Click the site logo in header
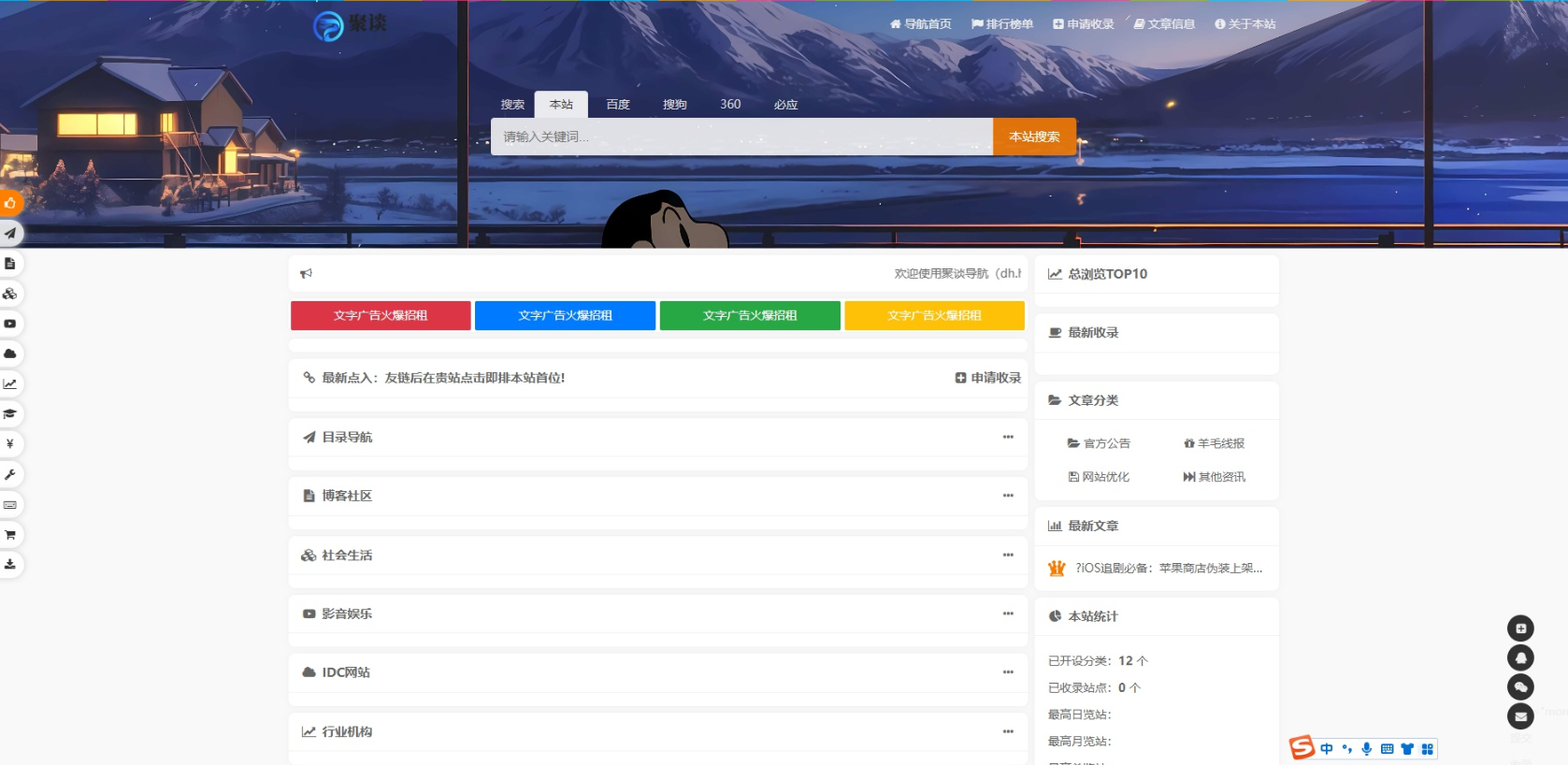The width and height of the screenshot is (1568, 765). click(350, 25)
